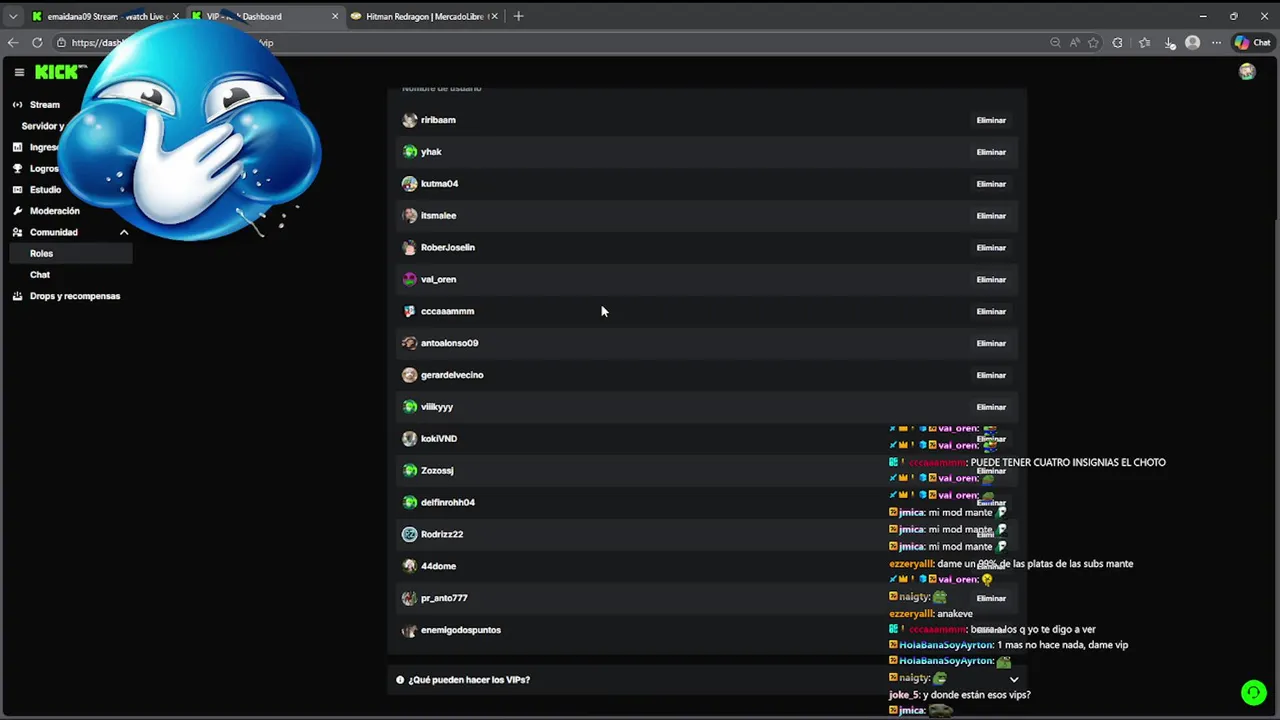This screenshot has width=1280, height=720.
Task: Close the Hitman Redragon tab
Action: coord(494,16)
